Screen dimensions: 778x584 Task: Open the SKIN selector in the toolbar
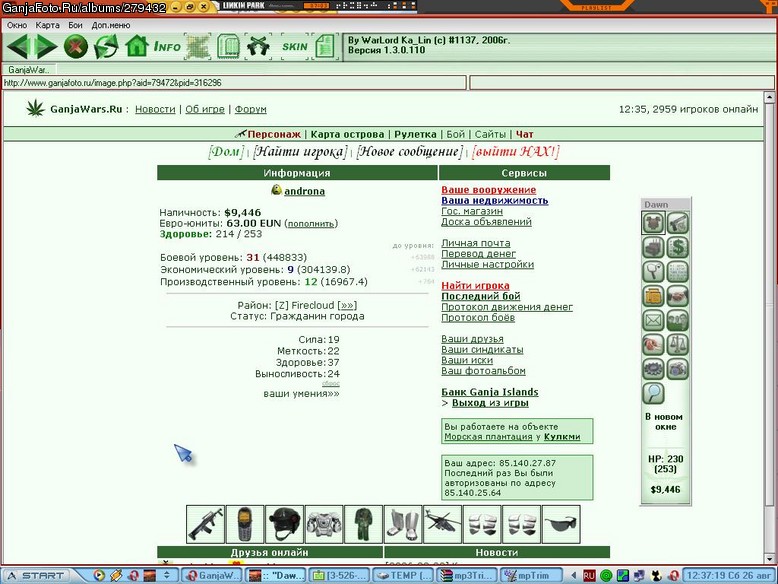(295, 47)
